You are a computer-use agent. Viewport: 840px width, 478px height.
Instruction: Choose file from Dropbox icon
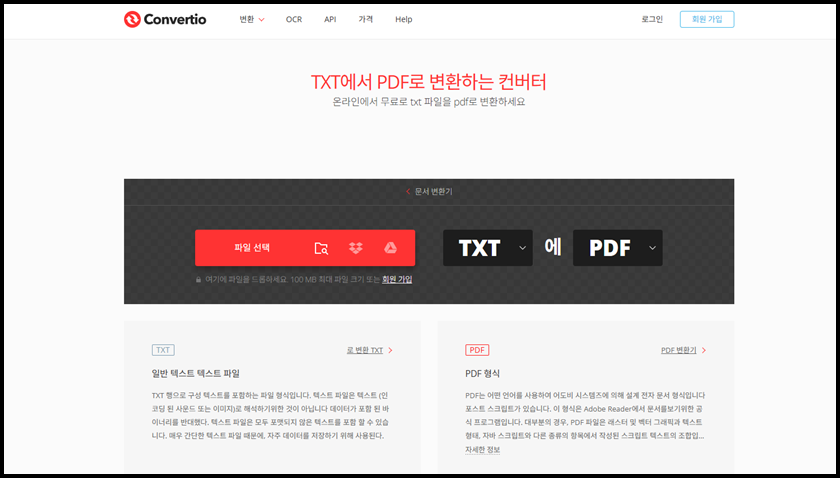pos(356,248)
